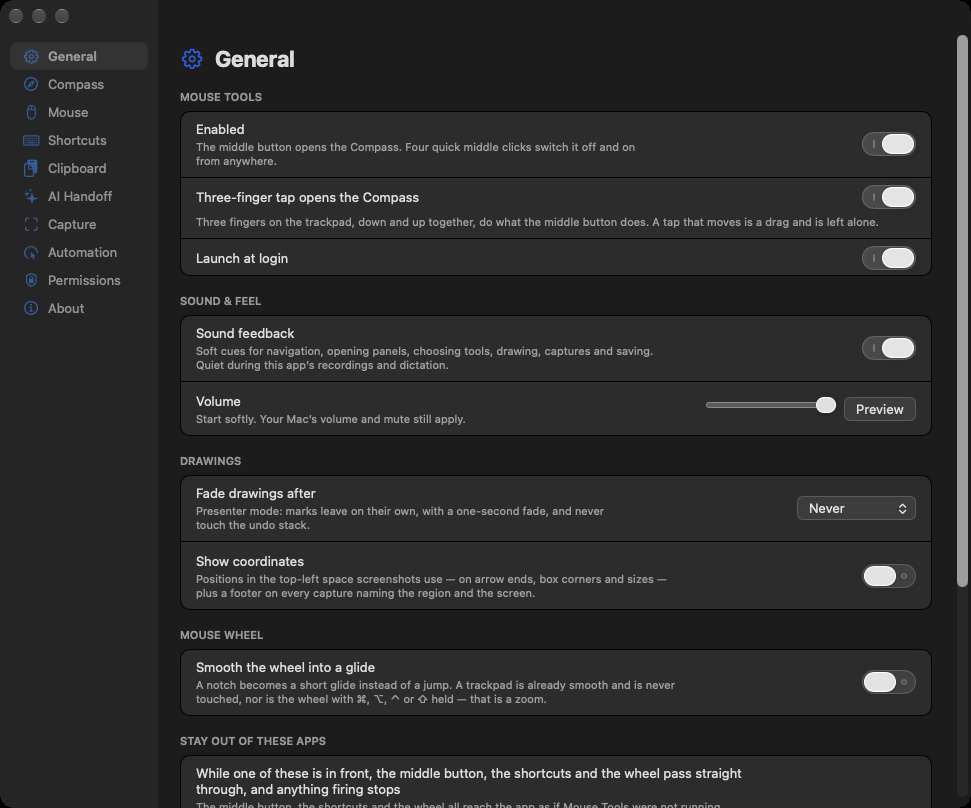
Task: Click the Permissions shield icon
Action: [x=31, y=280]
